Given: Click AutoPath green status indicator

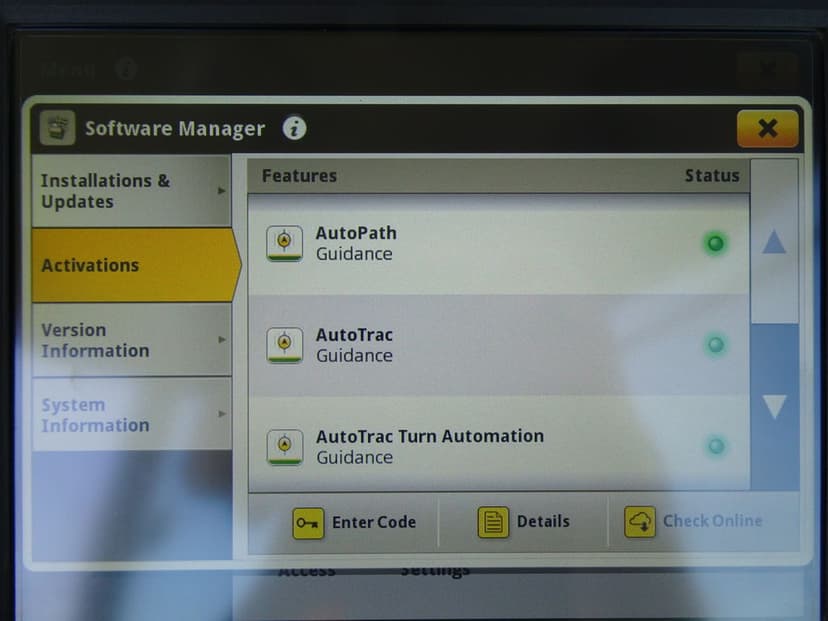Looking at the screenshot, I should 716,243.
